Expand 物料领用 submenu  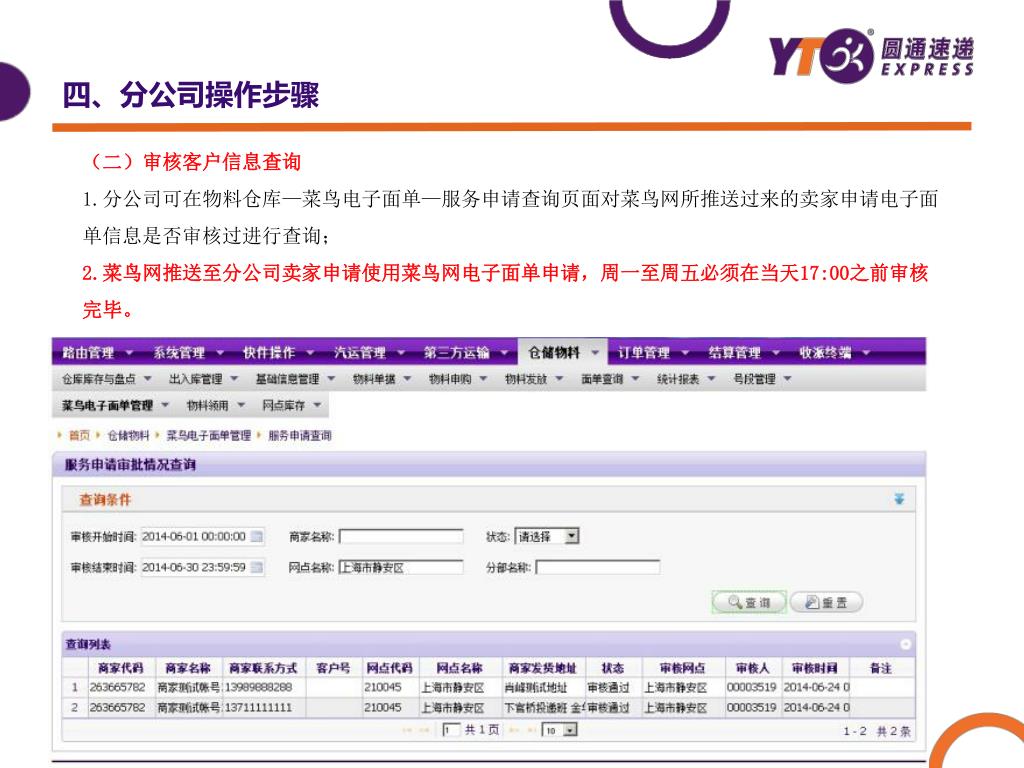[x=216, y=406]
